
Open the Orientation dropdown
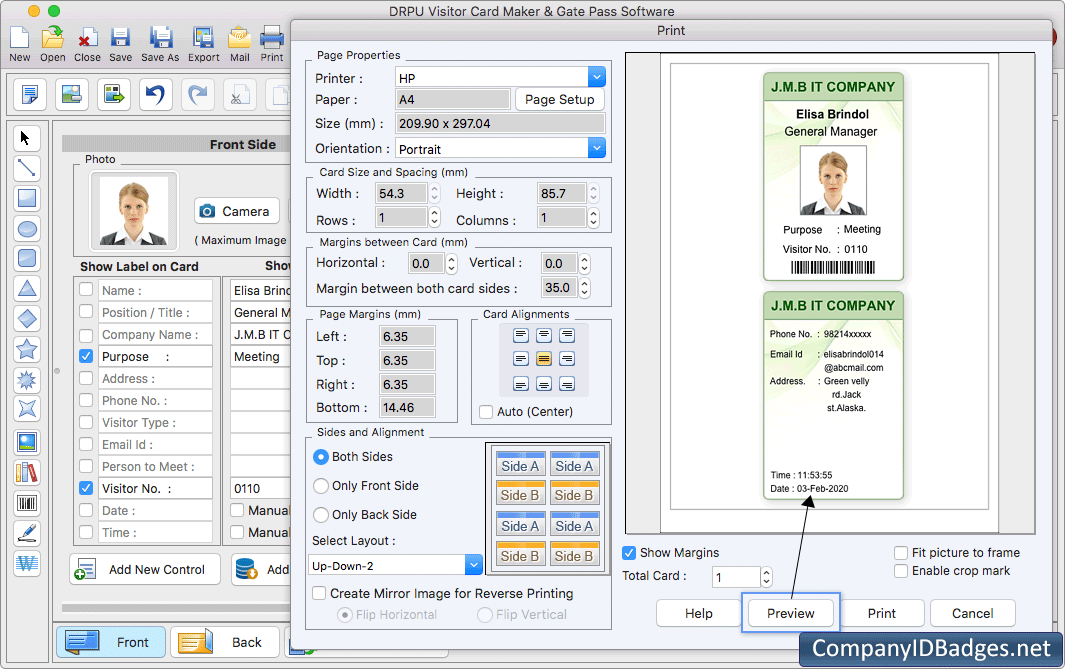pyautogui.click(x=596, y=148)
